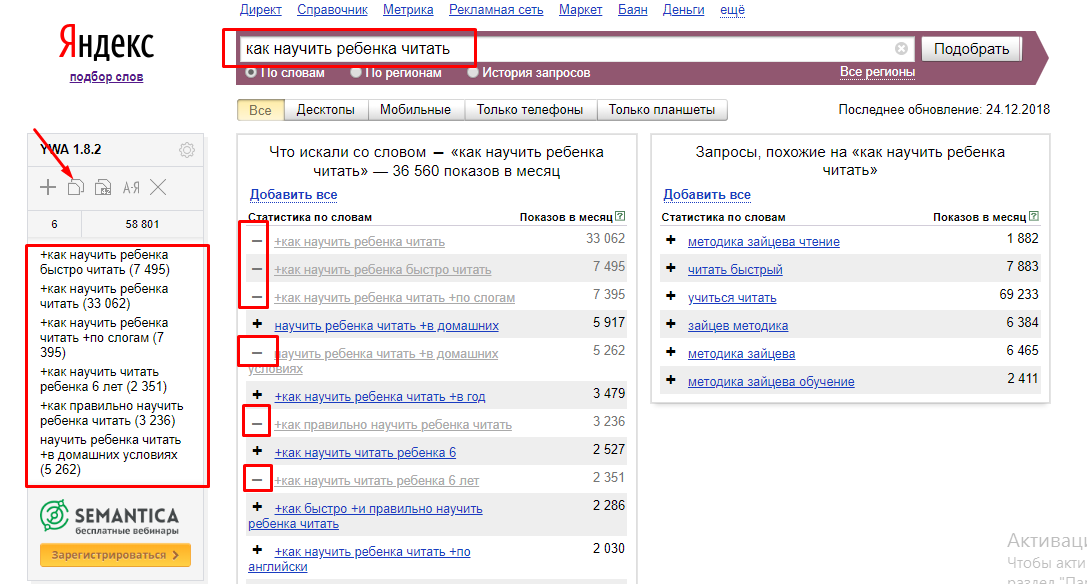The width and height of the screenshot is (1087, 584).
Task: Select YWA list phrase 'как правильно научить ребенка читать (3 236)'
Action: click(112, 413)
